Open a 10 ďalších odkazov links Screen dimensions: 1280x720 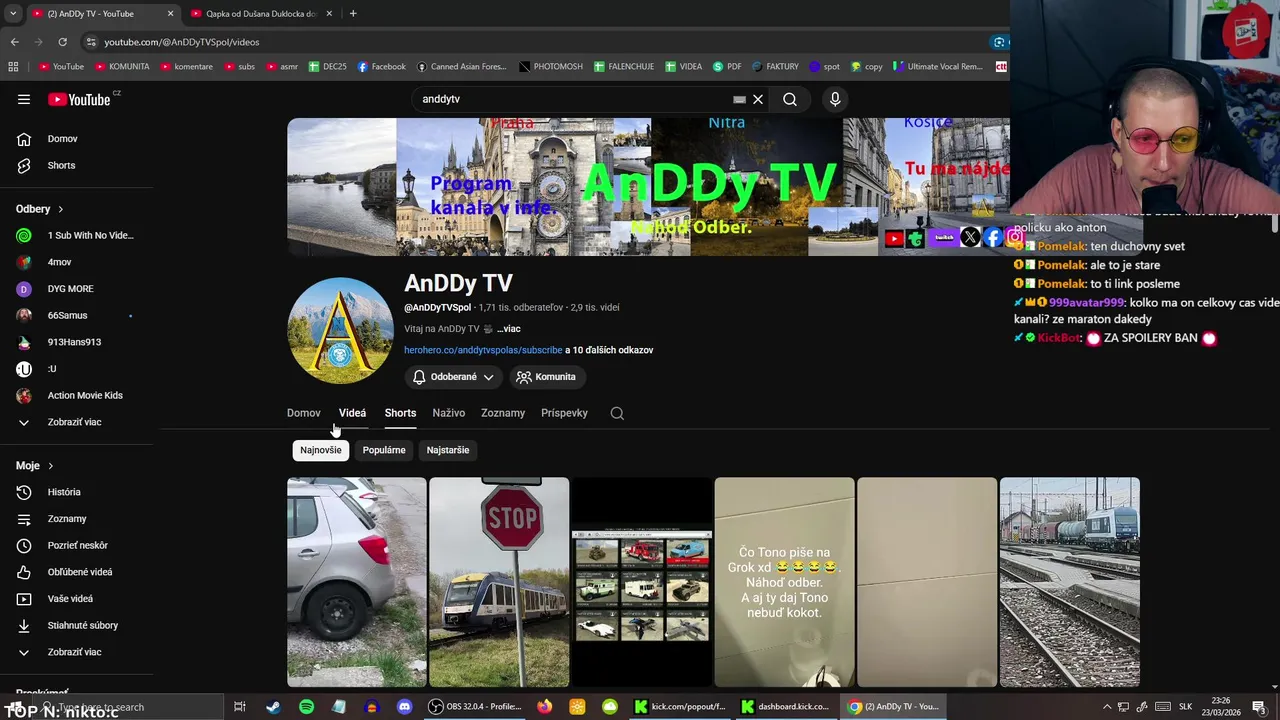point(609,350)
